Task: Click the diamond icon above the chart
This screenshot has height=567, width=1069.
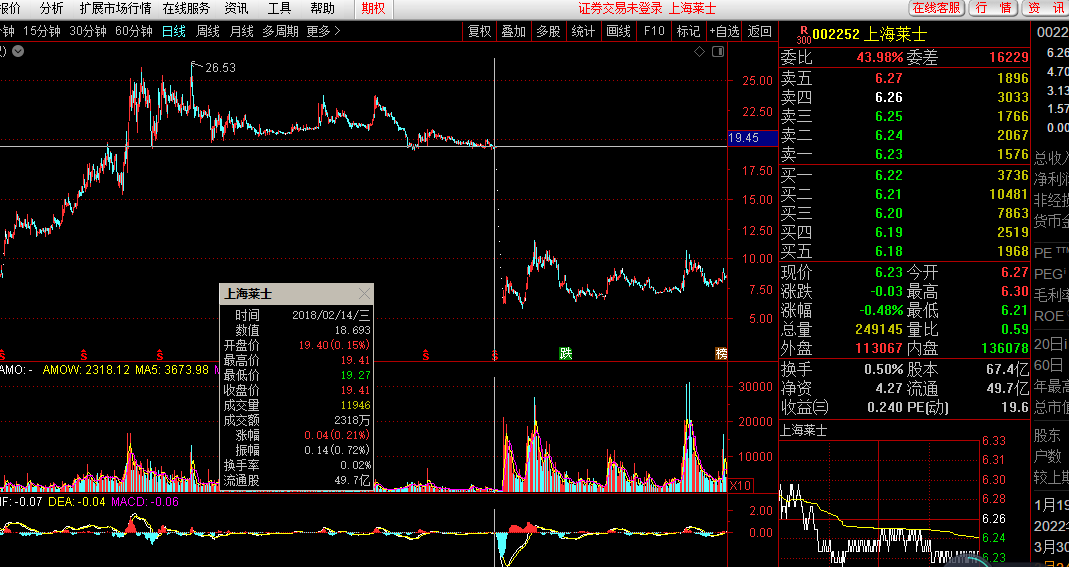Action: [699, 51]
